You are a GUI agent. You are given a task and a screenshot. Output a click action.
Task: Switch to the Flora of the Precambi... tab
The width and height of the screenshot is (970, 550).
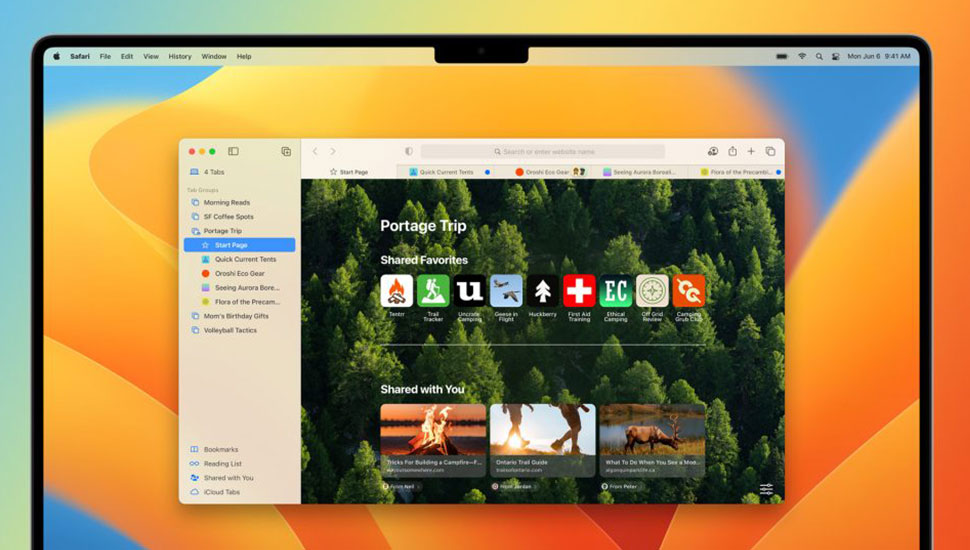736,172
